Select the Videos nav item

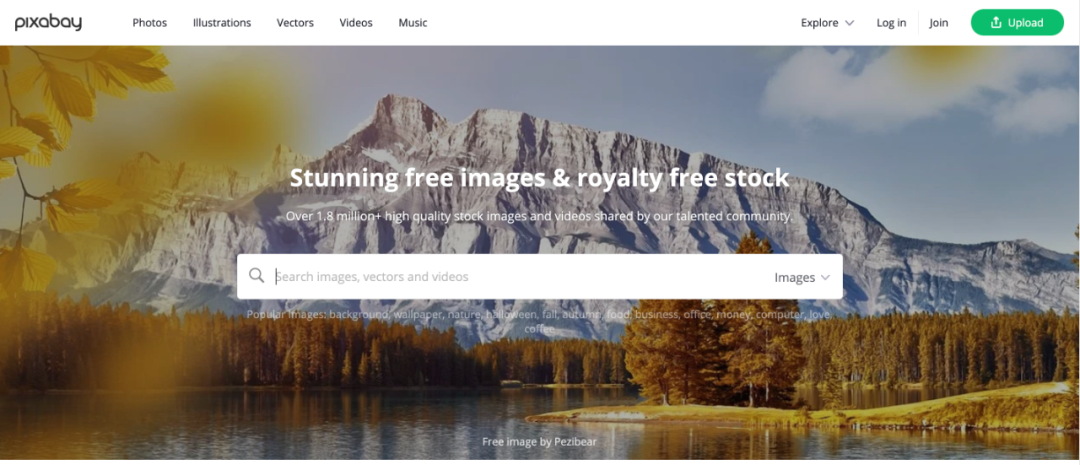click(x=355, y=23)
